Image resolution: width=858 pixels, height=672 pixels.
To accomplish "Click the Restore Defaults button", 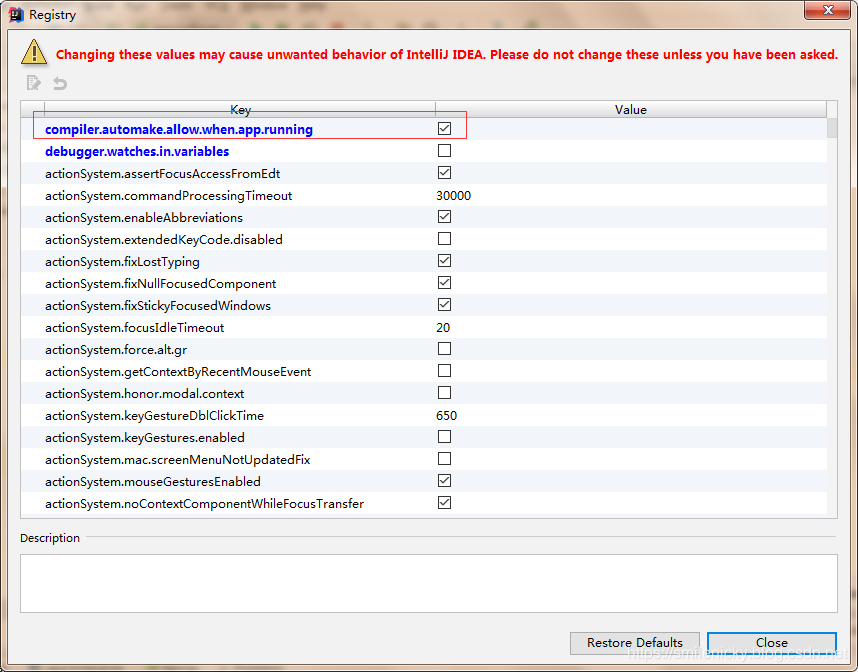I will pos(635,642).
